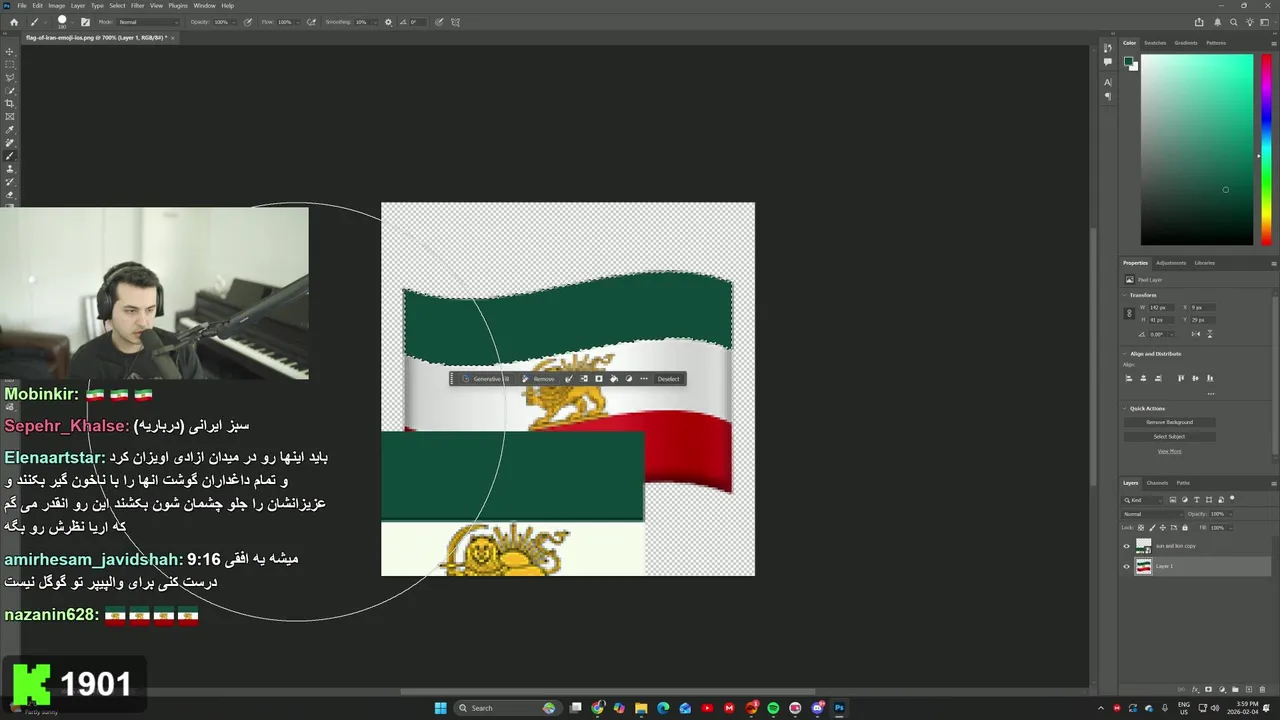The width and height of the screenshot is (1280, 720).
Task: Open the Brush Settings panel icon
Action: tap(85, 22)
